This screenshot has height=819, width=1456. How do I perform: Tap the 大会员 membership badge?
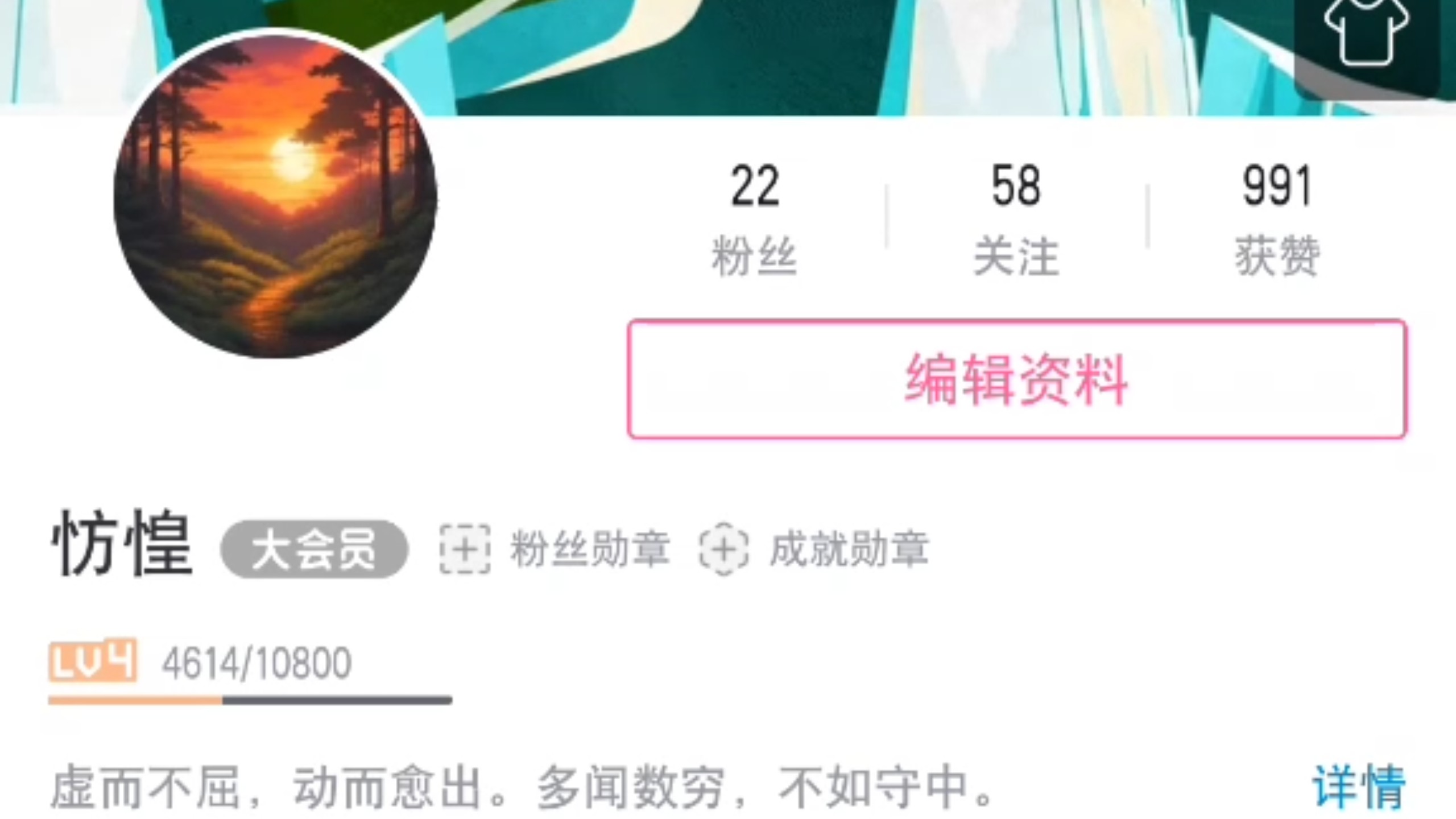point(314,549)
